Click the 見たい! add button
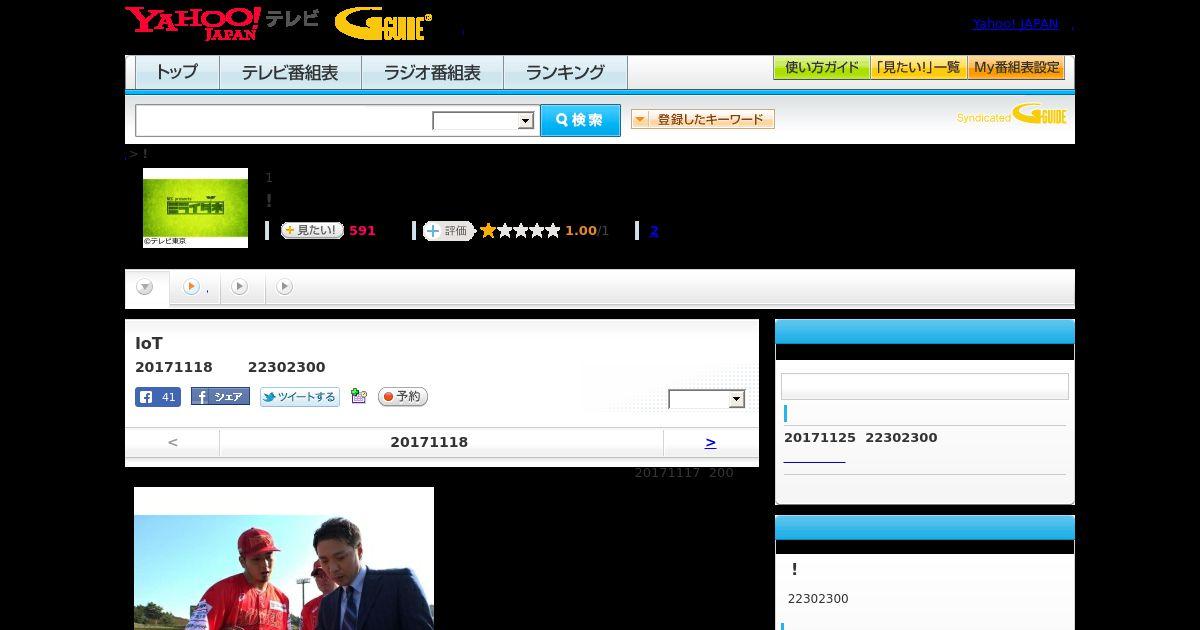 click(x=312, y=231)
